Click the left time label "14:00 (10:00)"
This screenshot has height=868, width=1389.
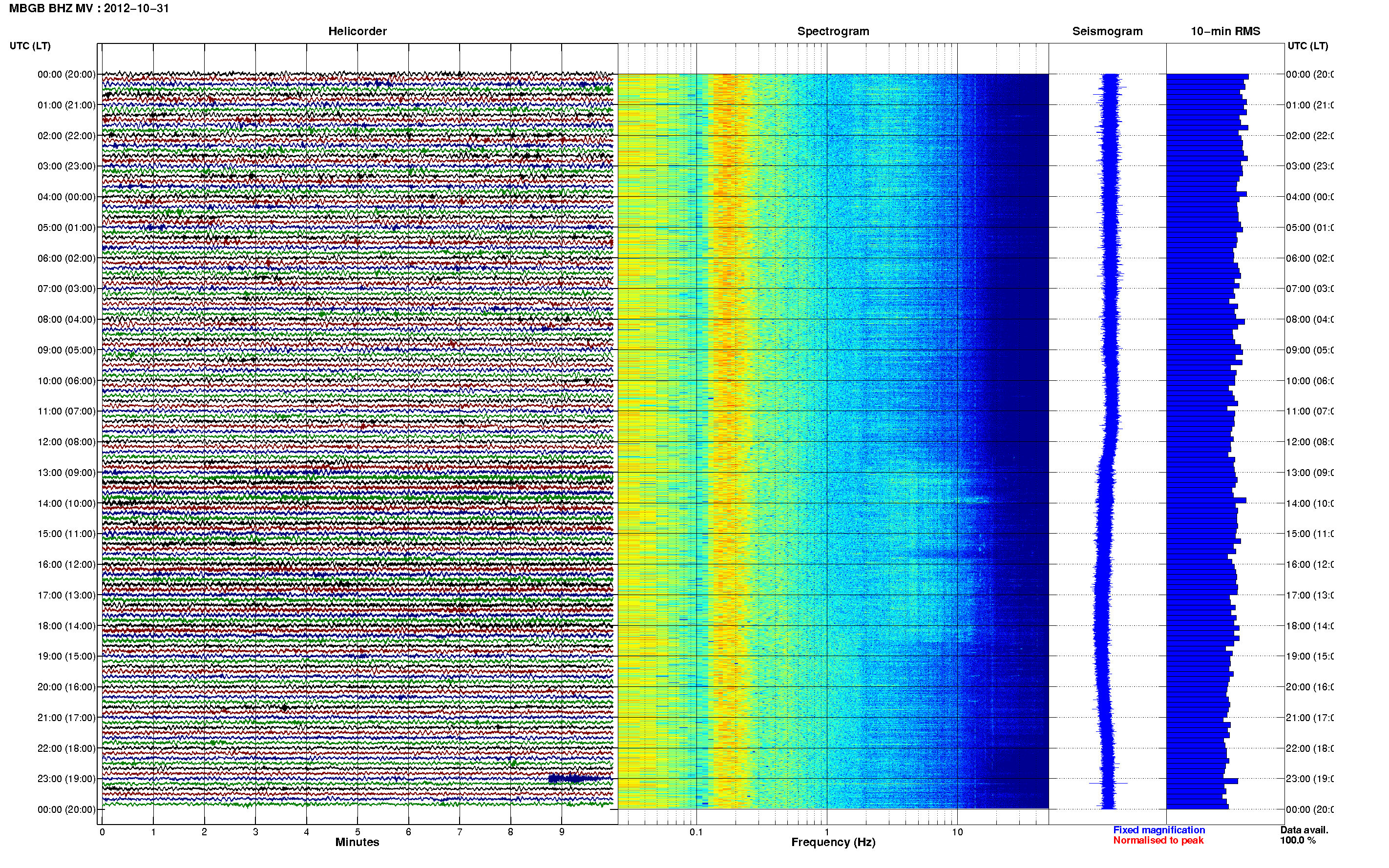tap(66, 503)
